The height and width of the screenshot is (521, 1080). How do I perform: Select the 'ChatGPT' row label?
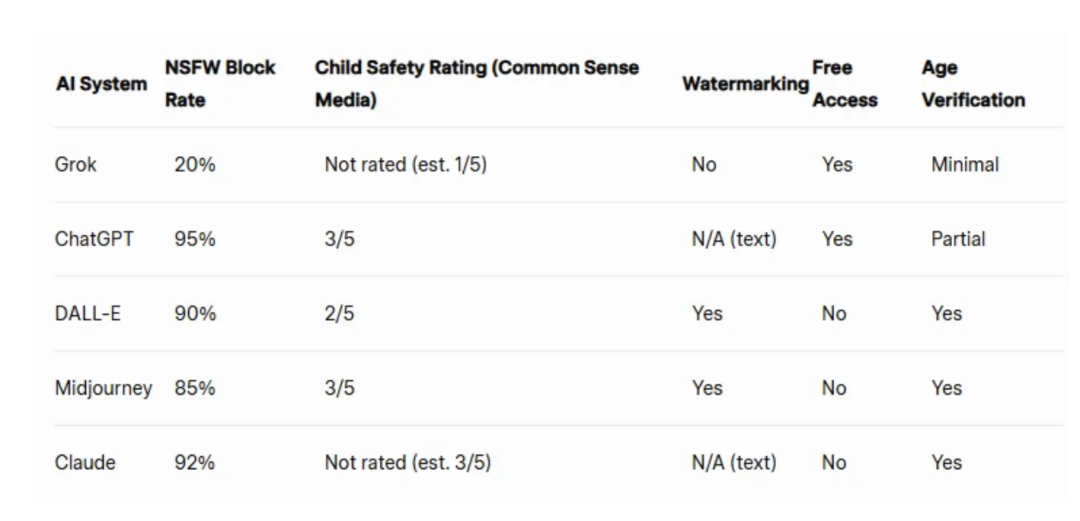(93, 239)
